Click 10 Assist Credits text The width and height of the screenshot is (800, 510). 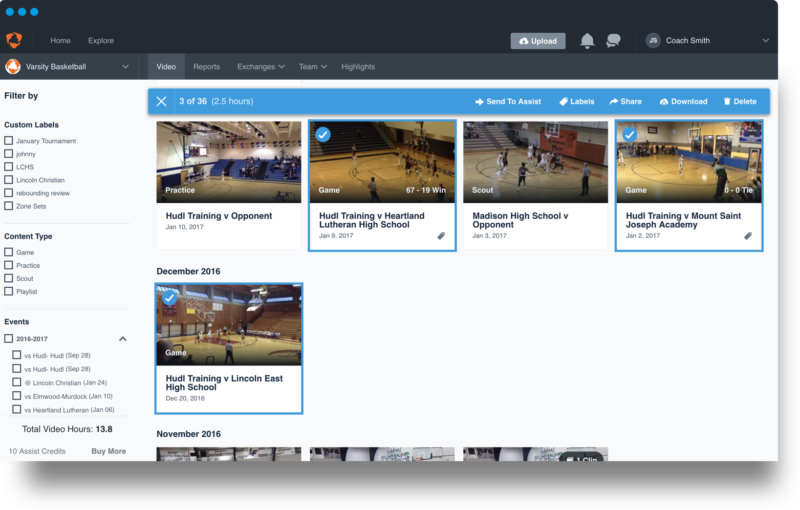37,451
